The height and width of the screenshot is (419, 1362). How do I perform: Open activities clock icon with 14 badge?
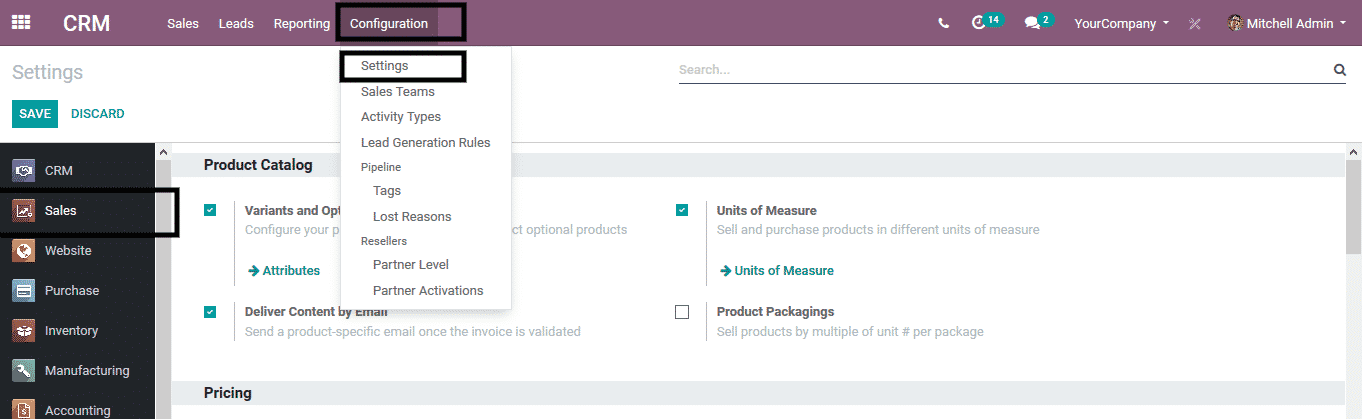pyautogui.click(x=979, y=23)
